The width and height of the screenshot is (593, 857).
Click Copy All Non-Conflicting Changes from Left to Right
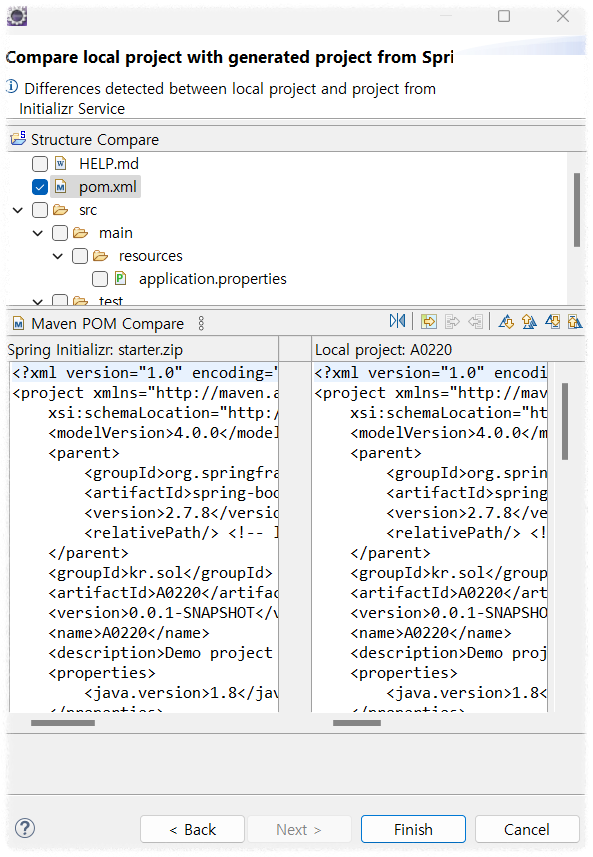point(429,321)
